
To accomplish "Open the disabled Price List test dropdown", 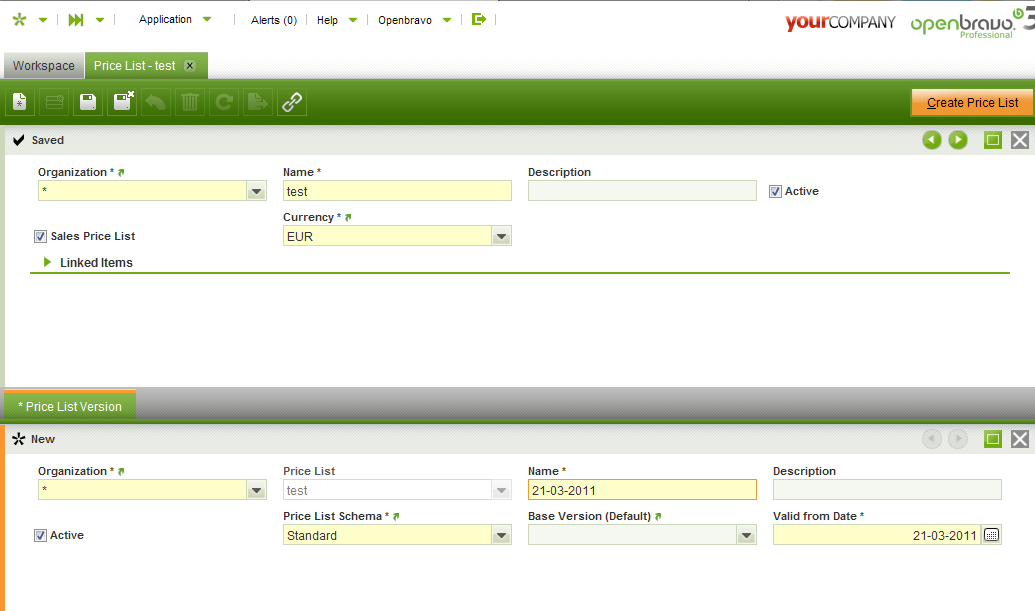I will tap(502, 490).
